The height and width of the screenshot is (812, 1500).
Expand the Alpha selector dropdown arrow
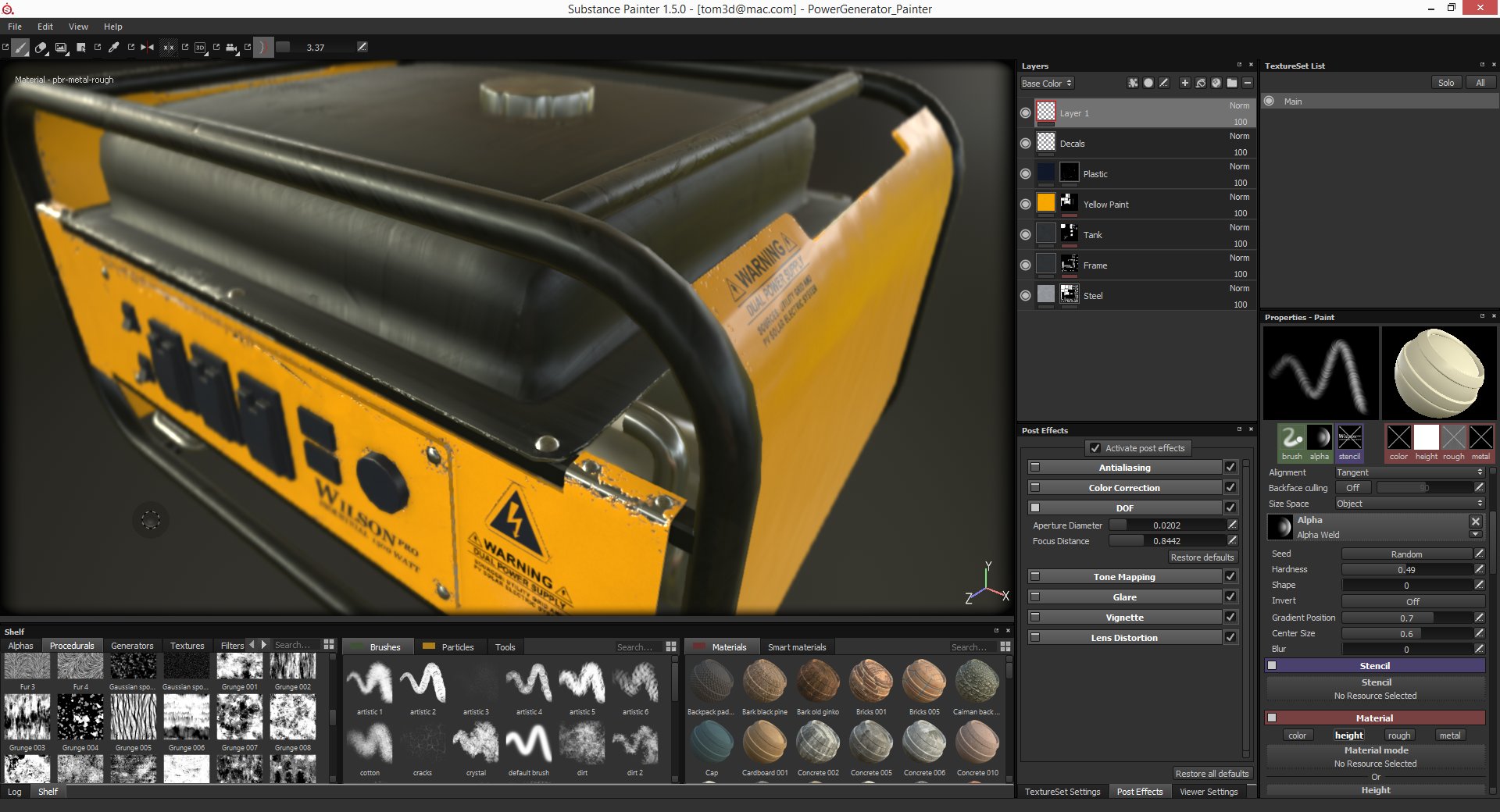[x=1477, y=534]
